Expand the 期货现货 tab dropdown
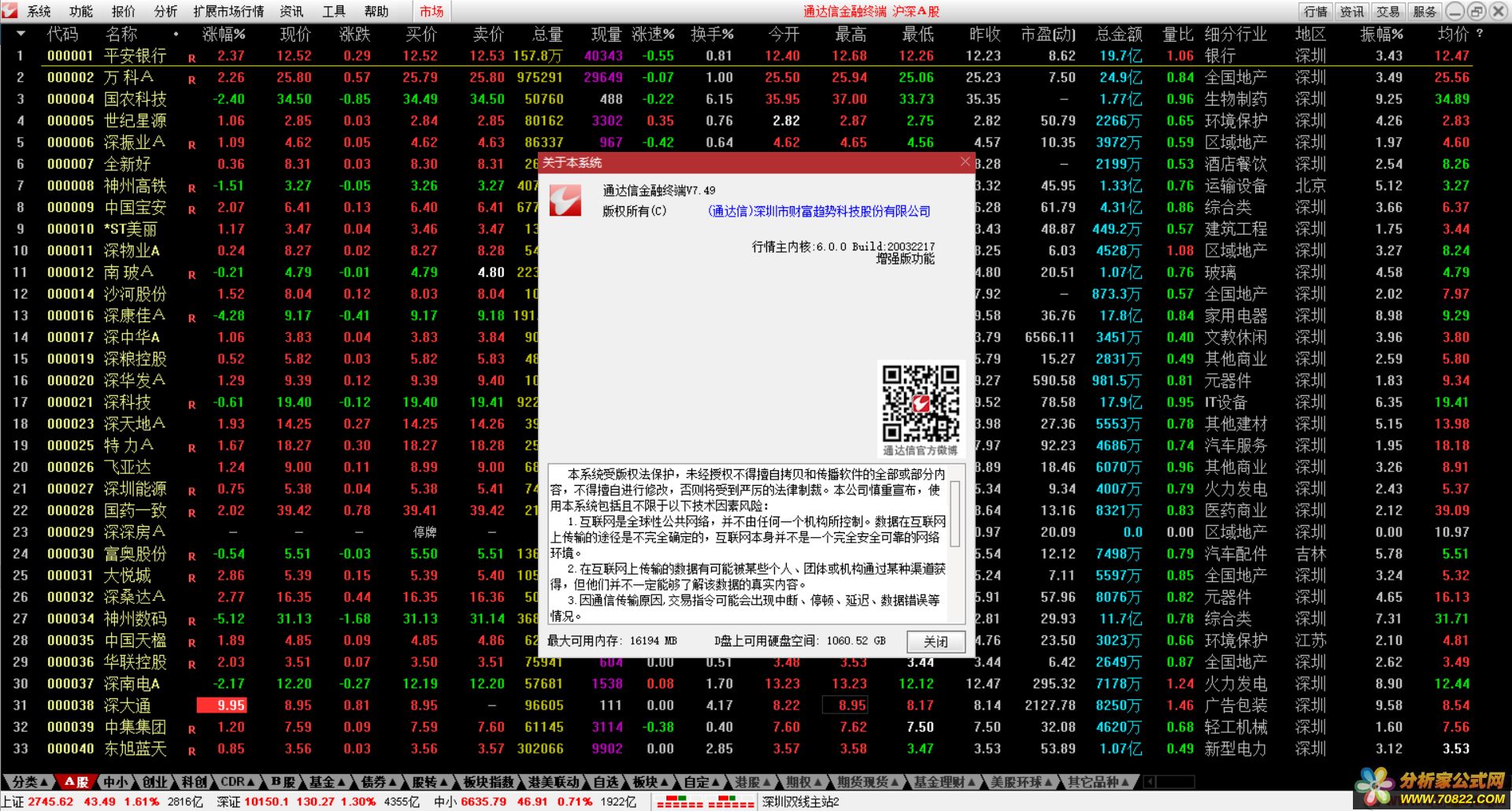 868,782
